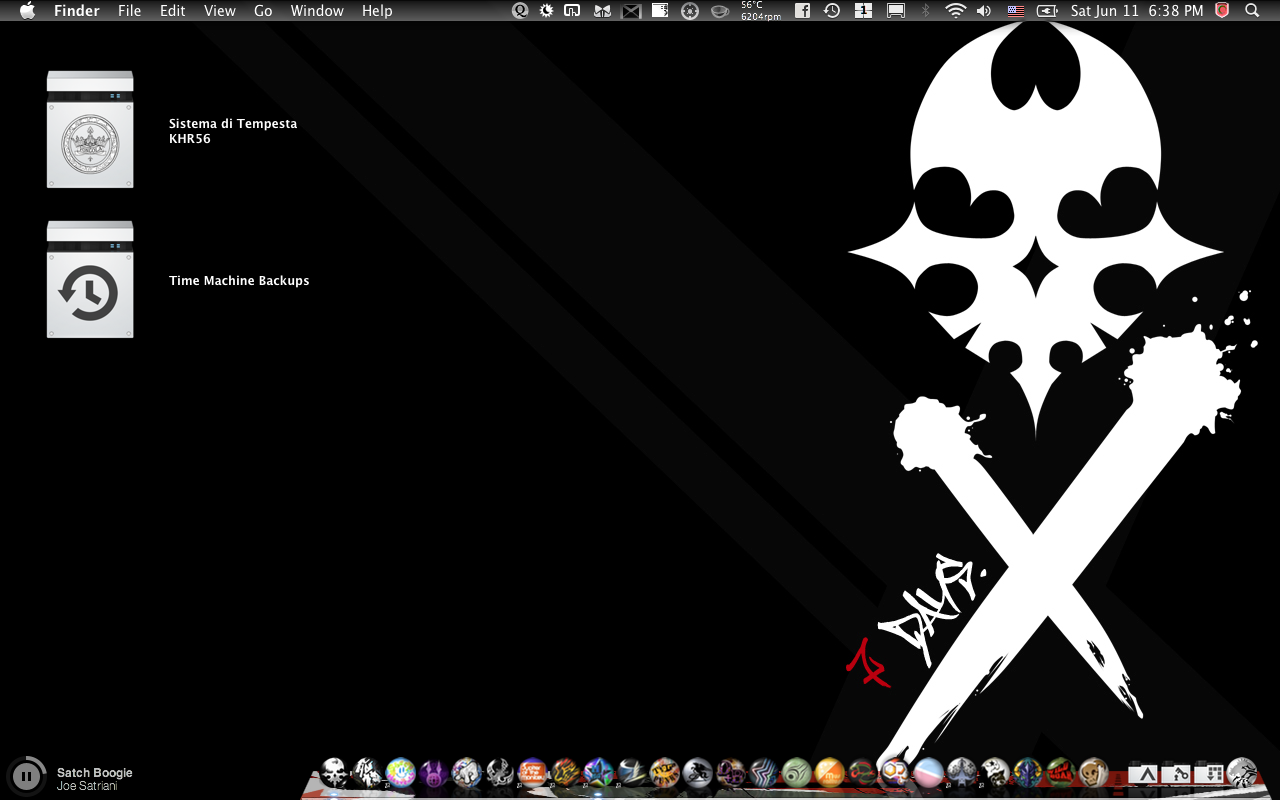
Task: Click the Spaces number 1 indicator
Action: (864, 11)
